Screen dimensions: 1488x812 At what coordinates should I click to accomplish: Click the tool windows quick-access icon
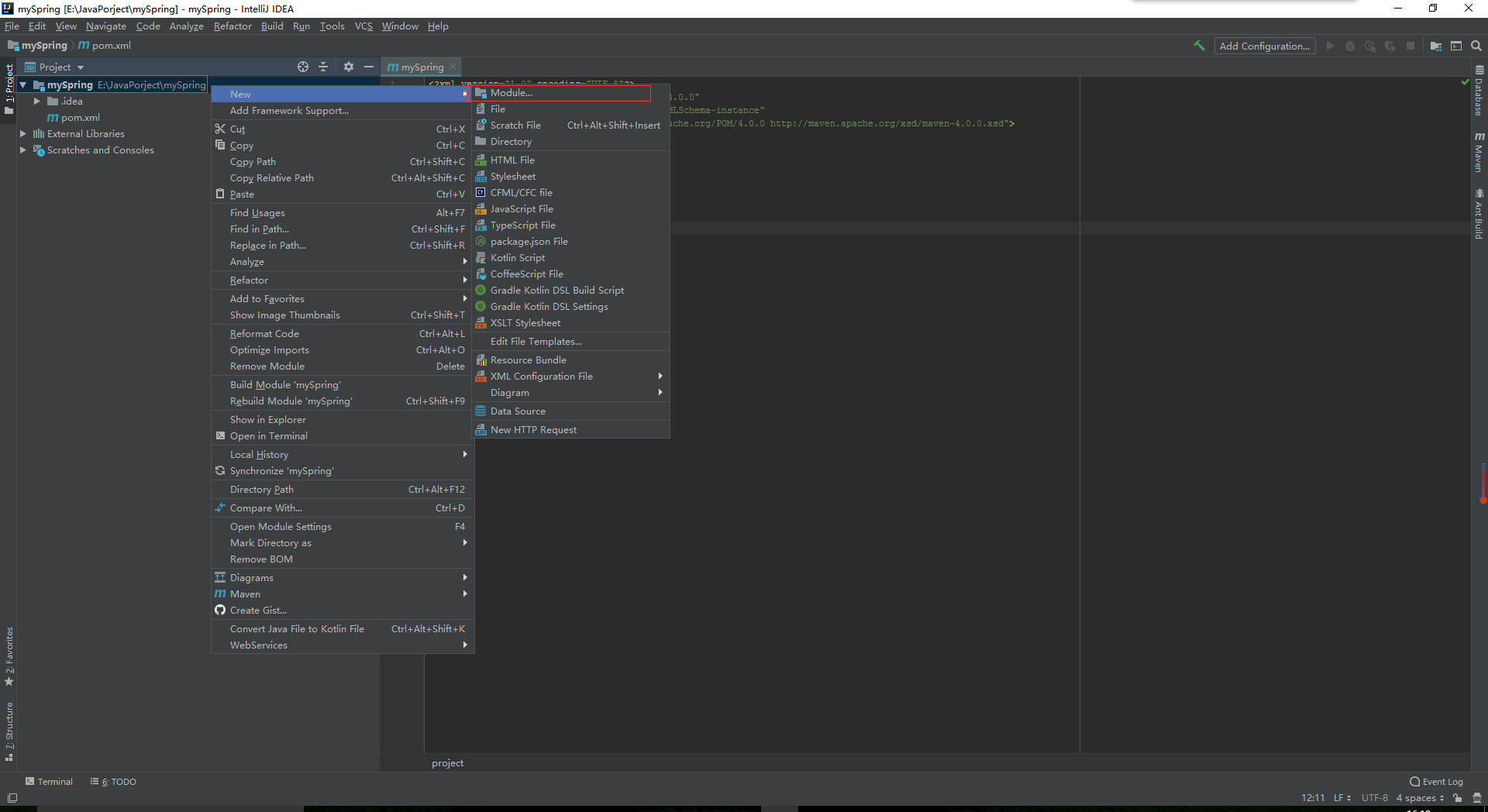(12, 798)
